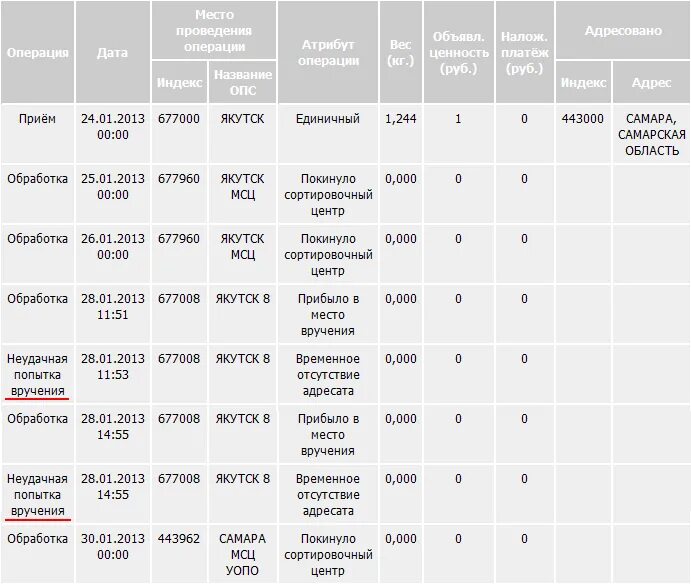Click the ЯКУТСК office name in Приём row
The width and height of the screenshot is (691, 584).
point(242,119)
